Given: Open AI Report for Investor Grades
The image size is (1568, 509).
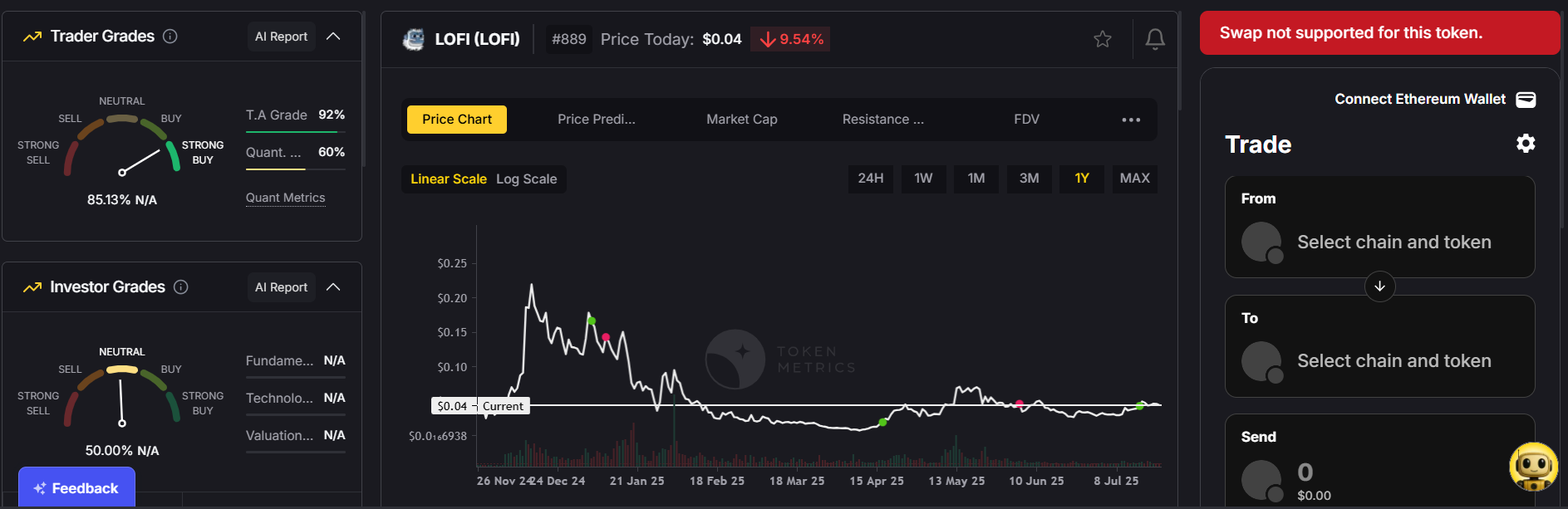Looking at the screenshot, I should (x=281, y=287).
